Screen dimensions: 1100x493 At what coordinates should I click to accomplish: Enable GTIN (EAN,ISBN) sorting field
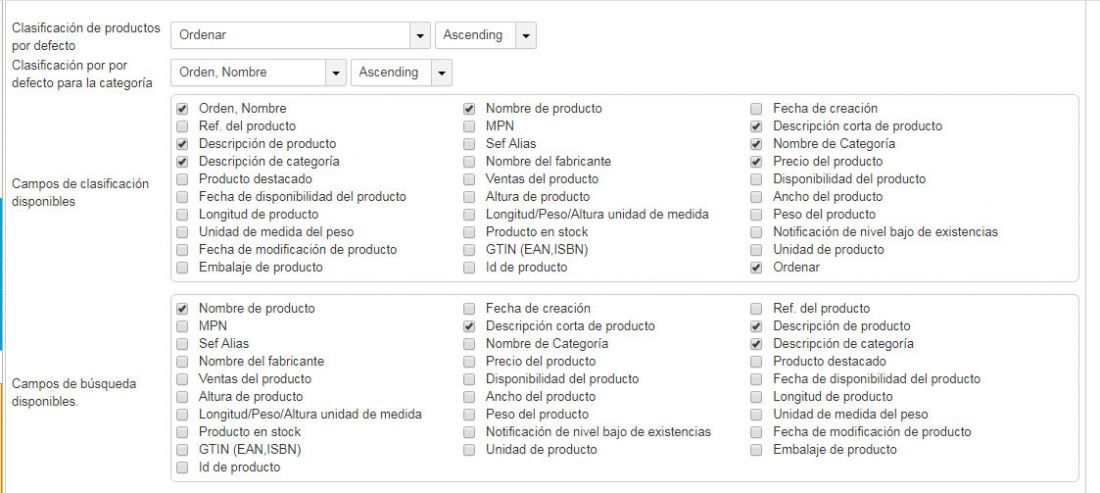[469, 250]
